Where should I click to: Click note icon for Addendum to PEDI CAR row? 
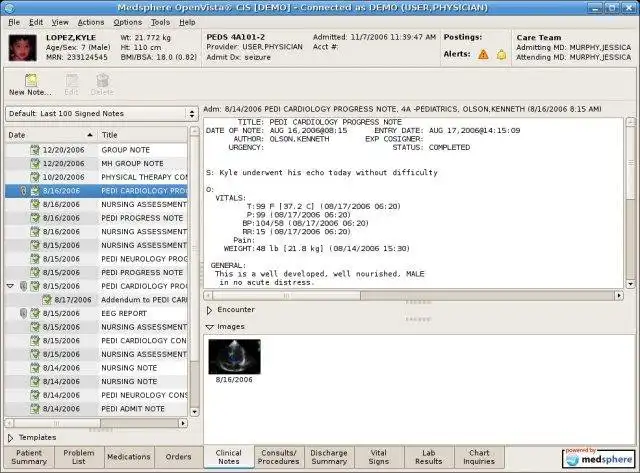(x=47, y=300)
